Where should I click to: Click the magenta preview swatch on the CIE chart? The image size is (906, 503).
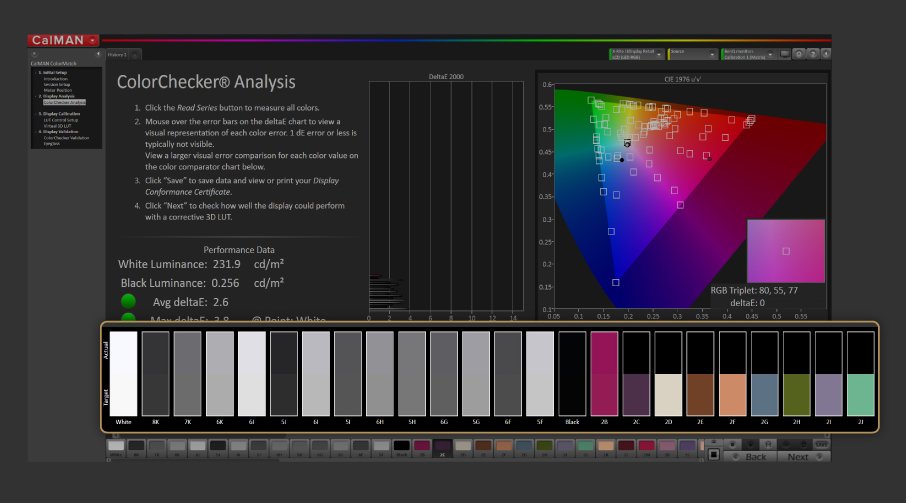tap(786, 251)
